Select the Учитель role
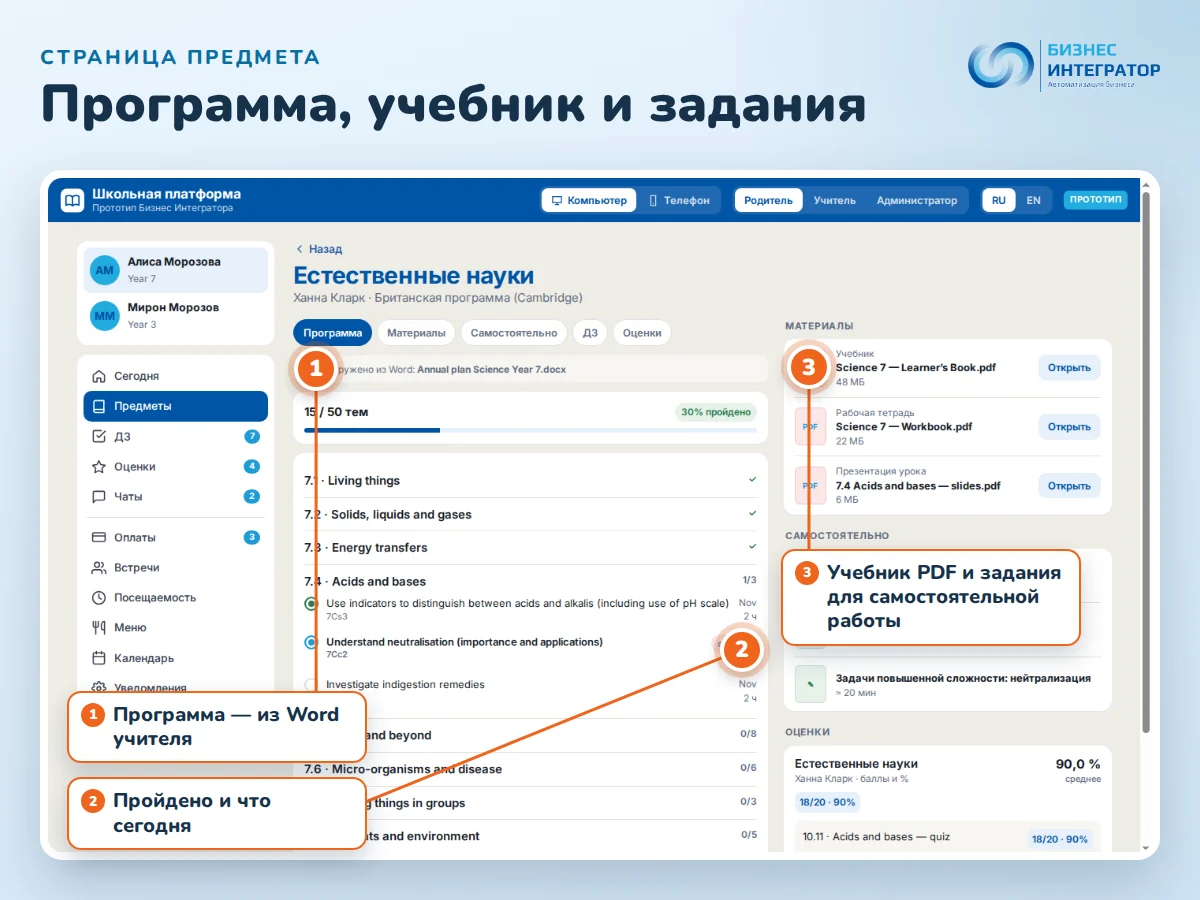 pyautogui.click(x=834, y=200)
